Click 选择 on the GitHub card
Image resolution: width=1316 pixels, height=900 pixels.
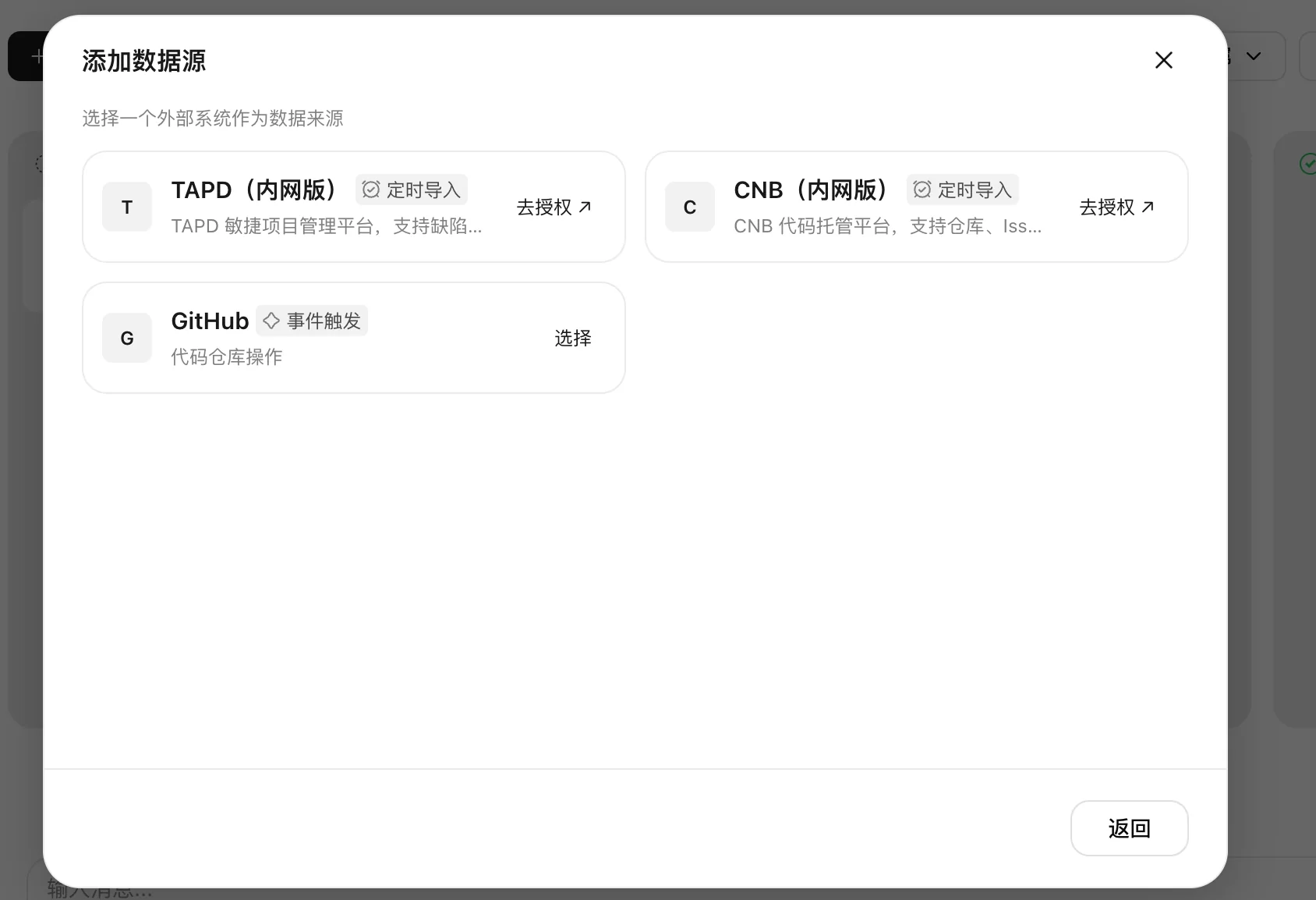tap(573, 338)
